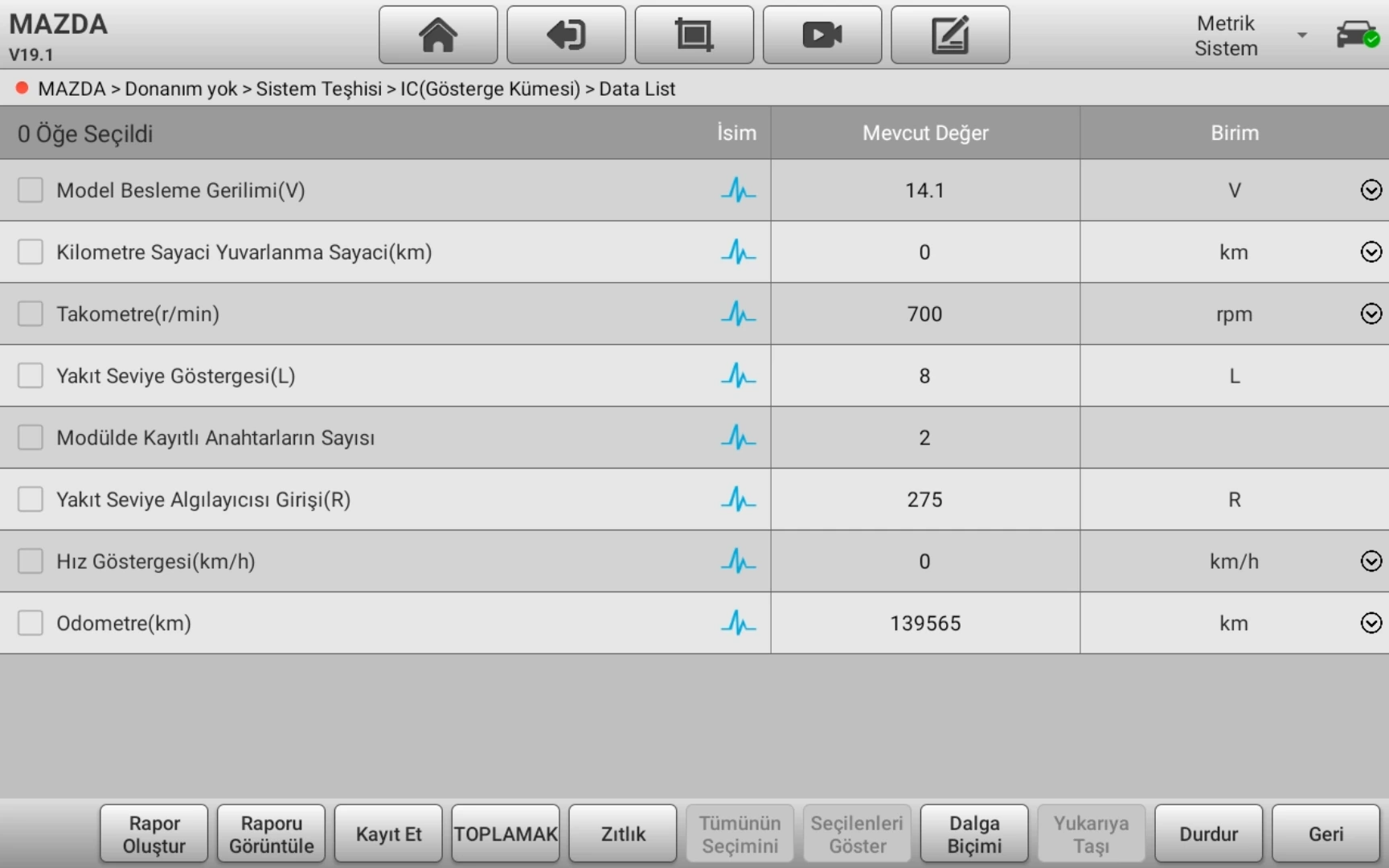1389x868 pixels.
Task: Tick the Takometre(r/min) checkbox
Action: (x=31, y=314)
